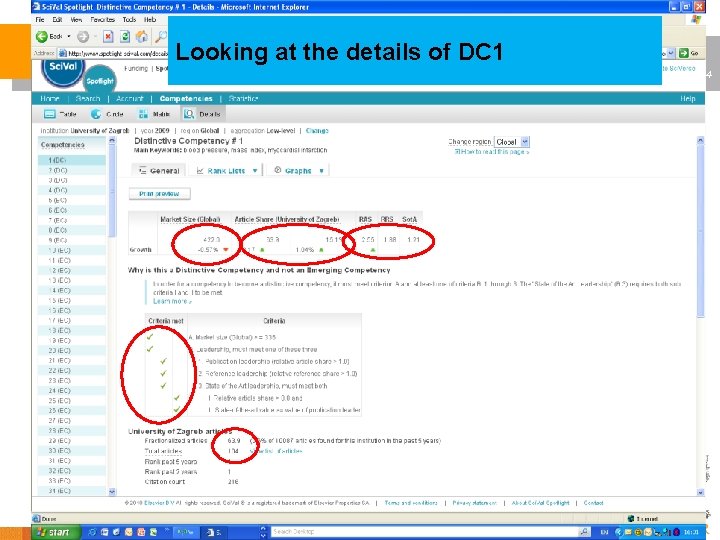Open the File menu

tap(40, 20)
